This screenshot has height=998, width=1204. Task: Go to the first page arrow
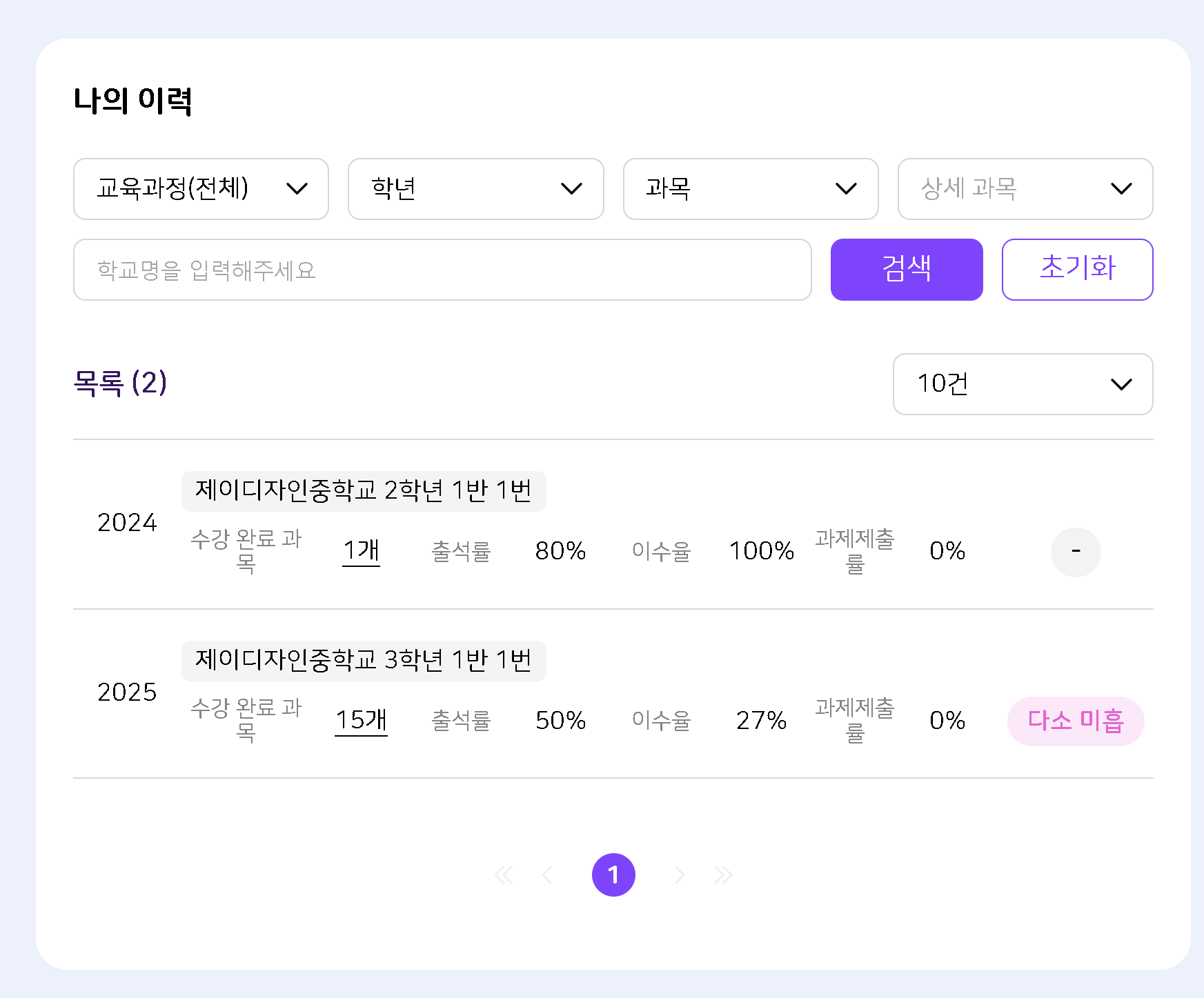coord(504,875)
